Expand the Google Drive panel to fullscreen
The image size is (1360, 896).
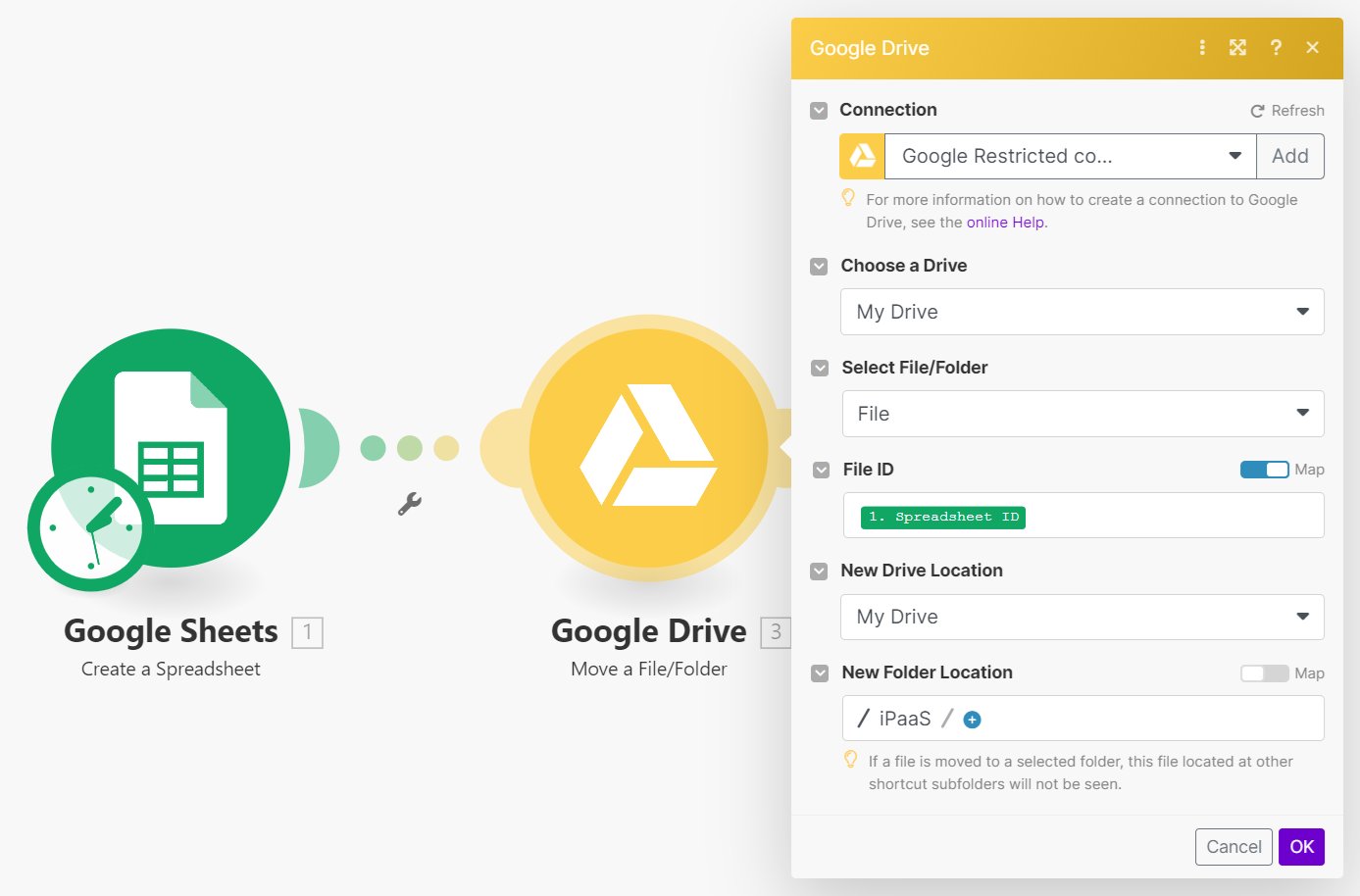pyautogui.click(x=1237, y=47)
